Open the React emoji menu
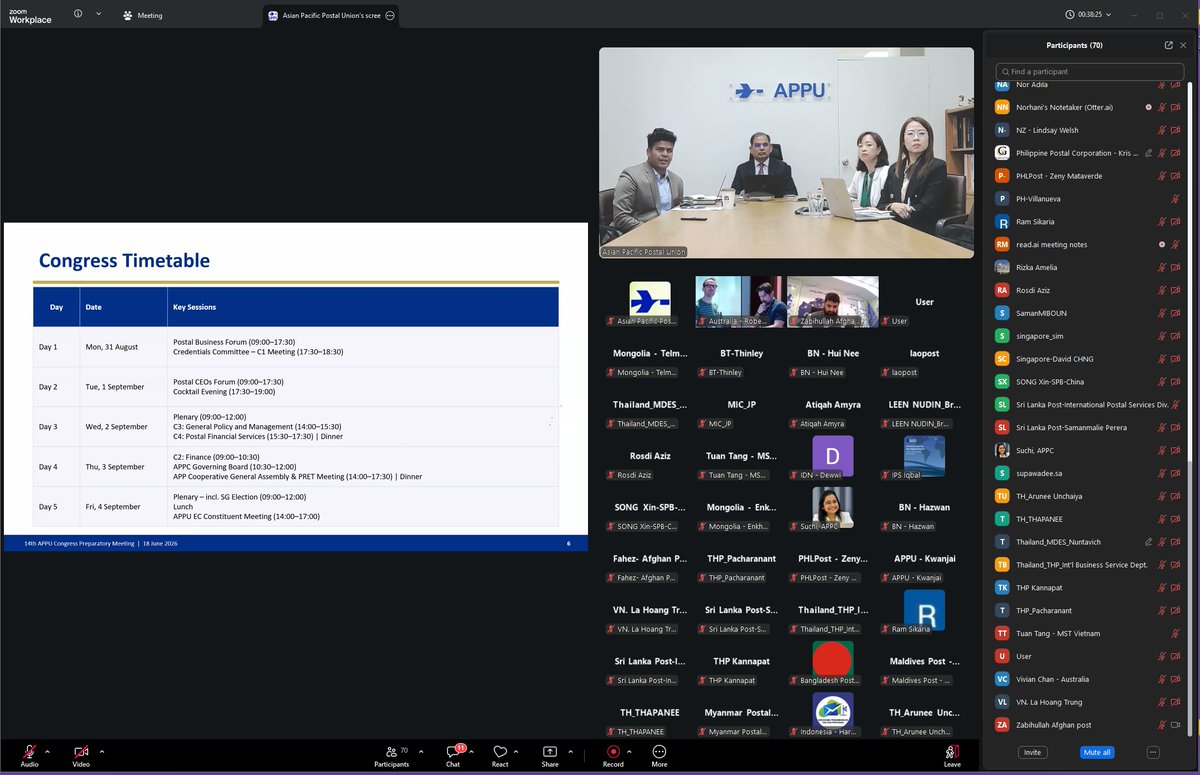 (500, 752)
